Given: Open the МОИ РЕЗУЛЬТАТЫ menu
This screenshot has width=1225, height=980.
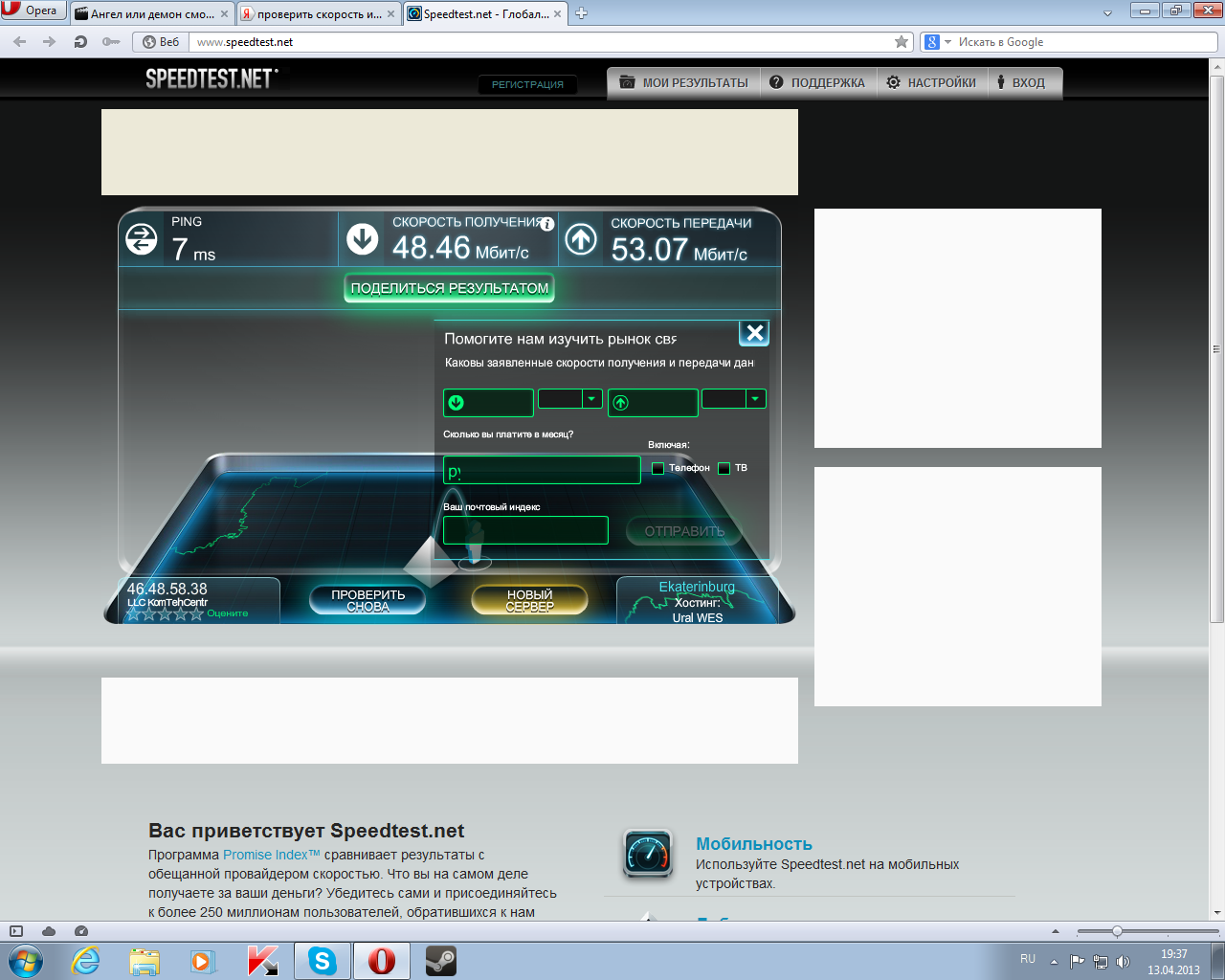Looking at the screenshot, I should [684, 83].
